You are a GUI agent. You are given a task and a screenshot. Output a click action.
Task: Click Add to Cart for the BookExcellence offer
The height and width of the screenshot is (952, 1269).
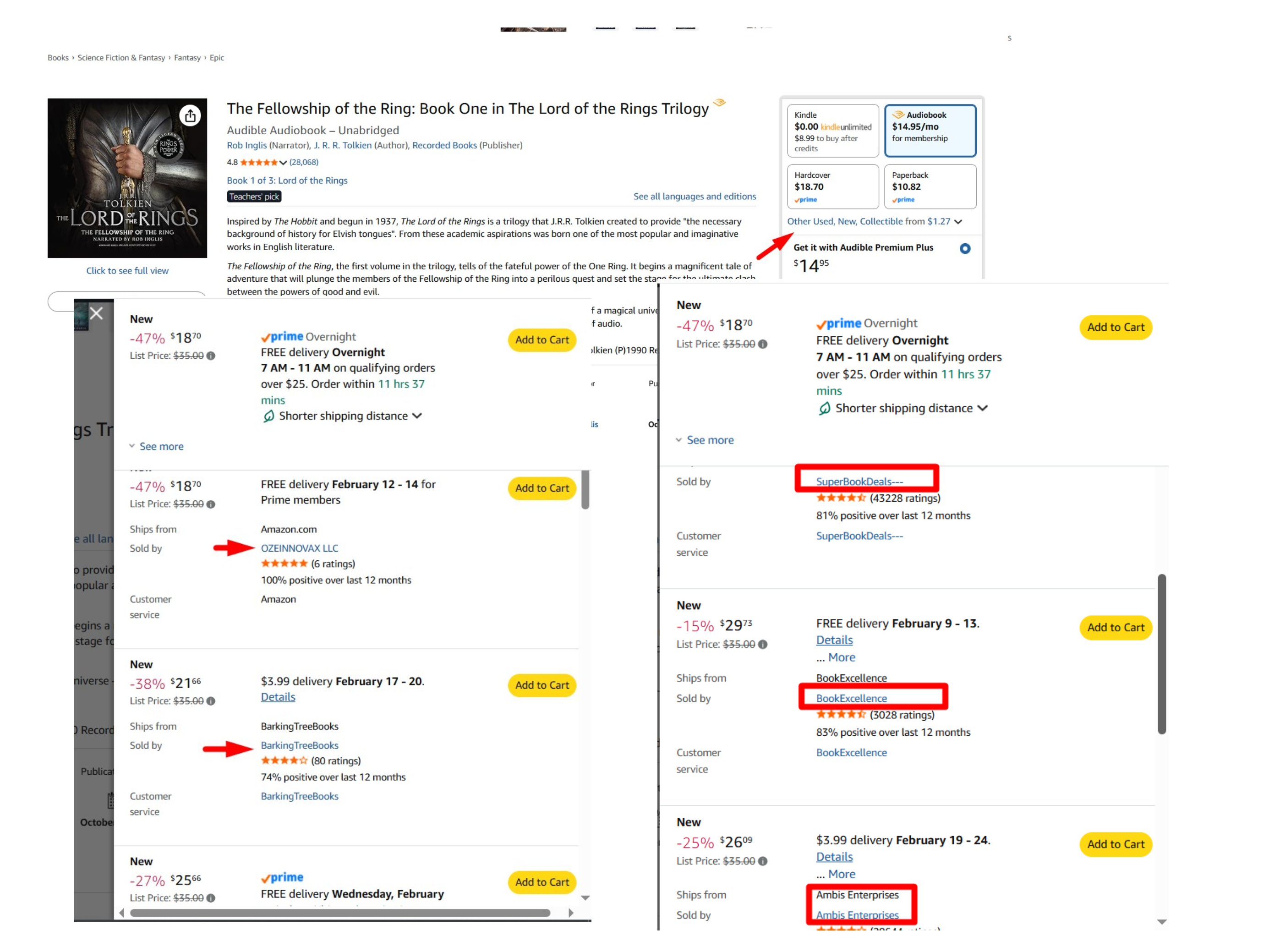[x=1115, y=627]
